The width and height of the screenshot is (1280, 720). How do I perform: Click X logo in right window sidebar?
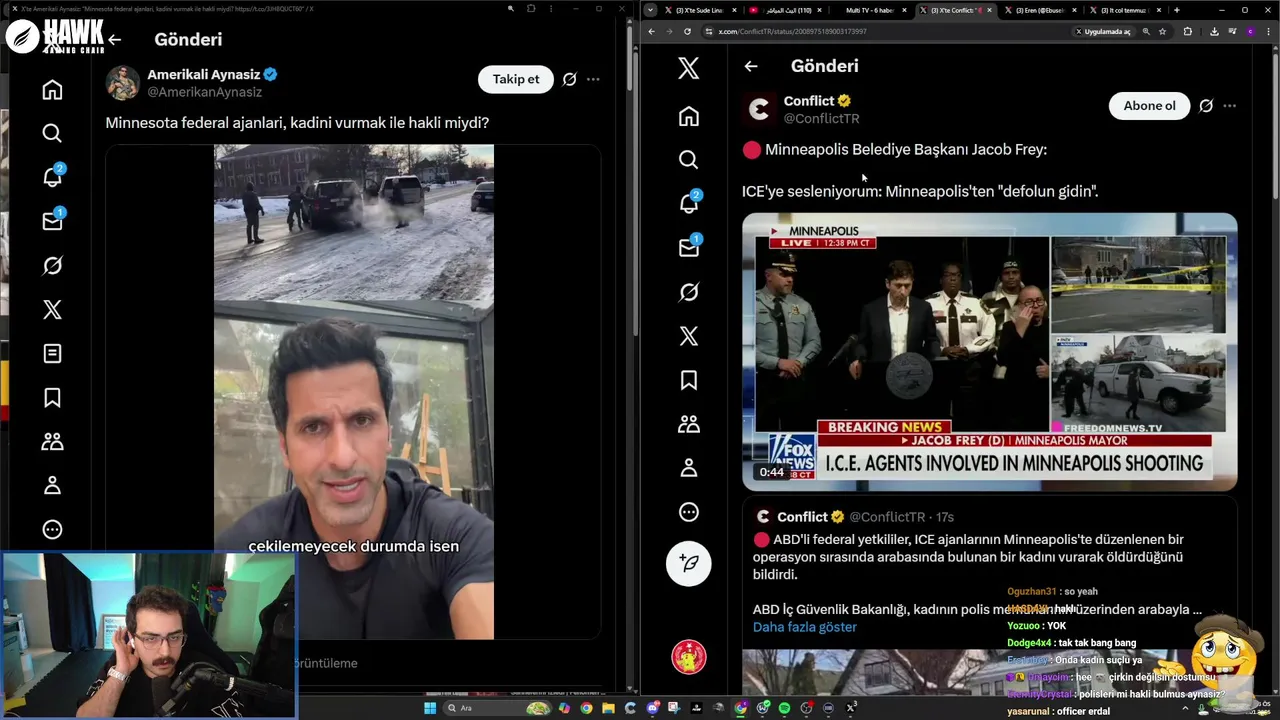(x=688, y=68)
